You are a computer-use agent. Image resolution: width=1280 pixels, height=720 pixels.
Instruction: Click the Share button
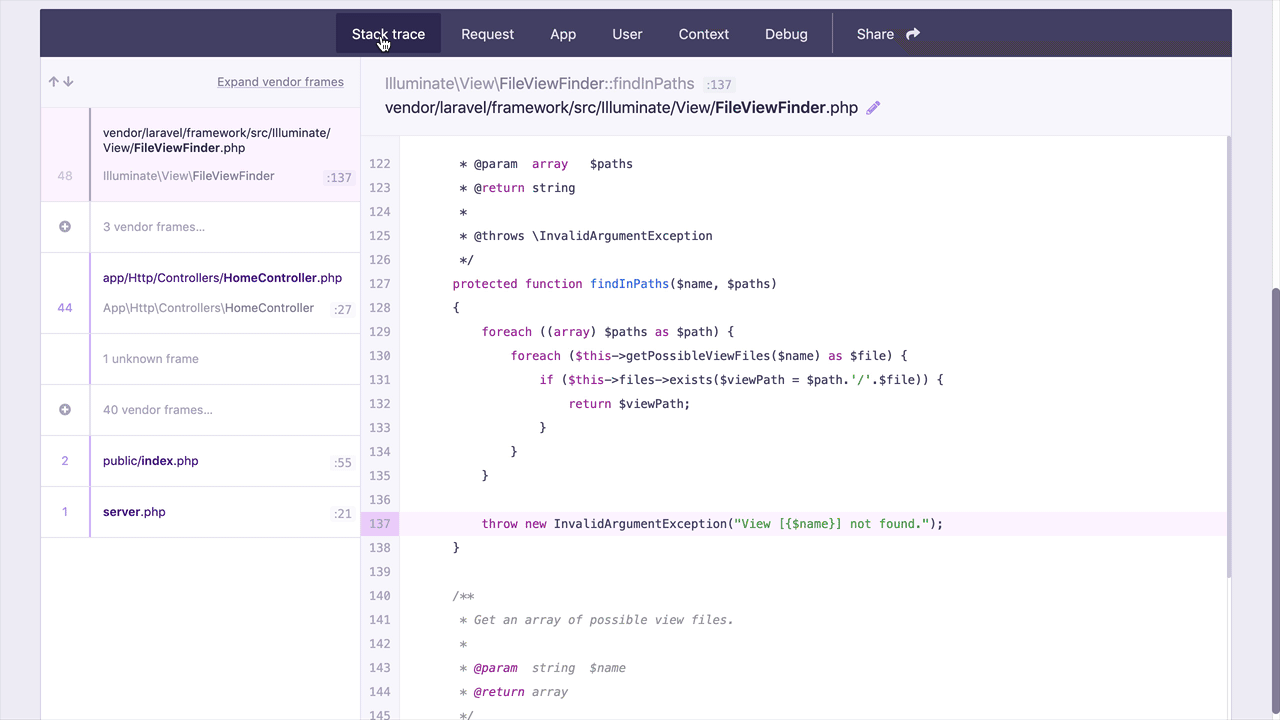(x=874, y=33)
